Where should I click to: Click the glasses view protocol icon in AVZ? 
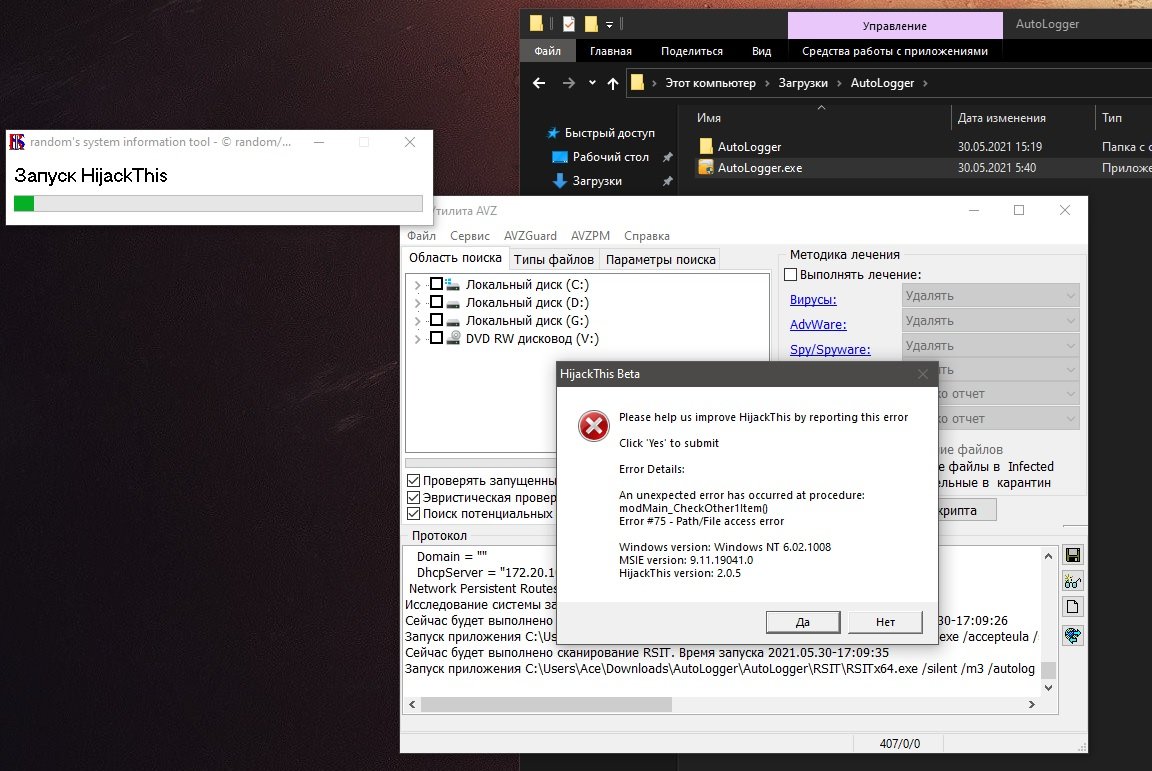click(1072, 581)
